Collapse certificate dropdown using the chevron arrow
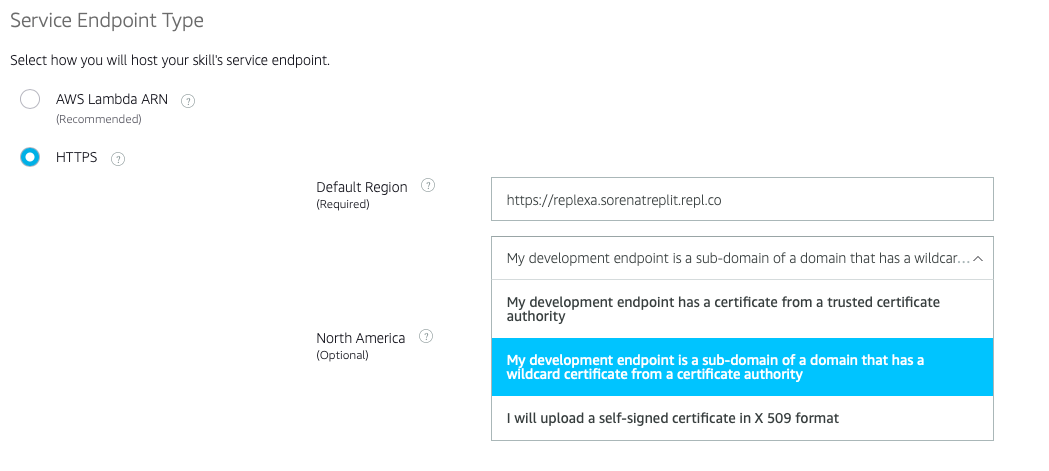This screenshot has width=1049, height=471. click(x=978, y=258)
